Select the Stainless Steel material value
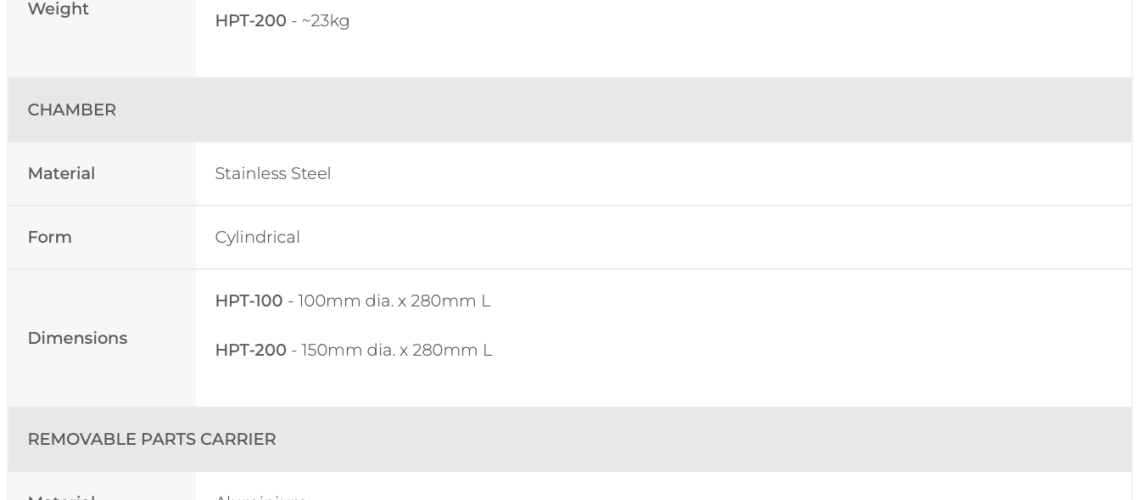This screenshot has width=1140, height=500. [x=273, y=174]
